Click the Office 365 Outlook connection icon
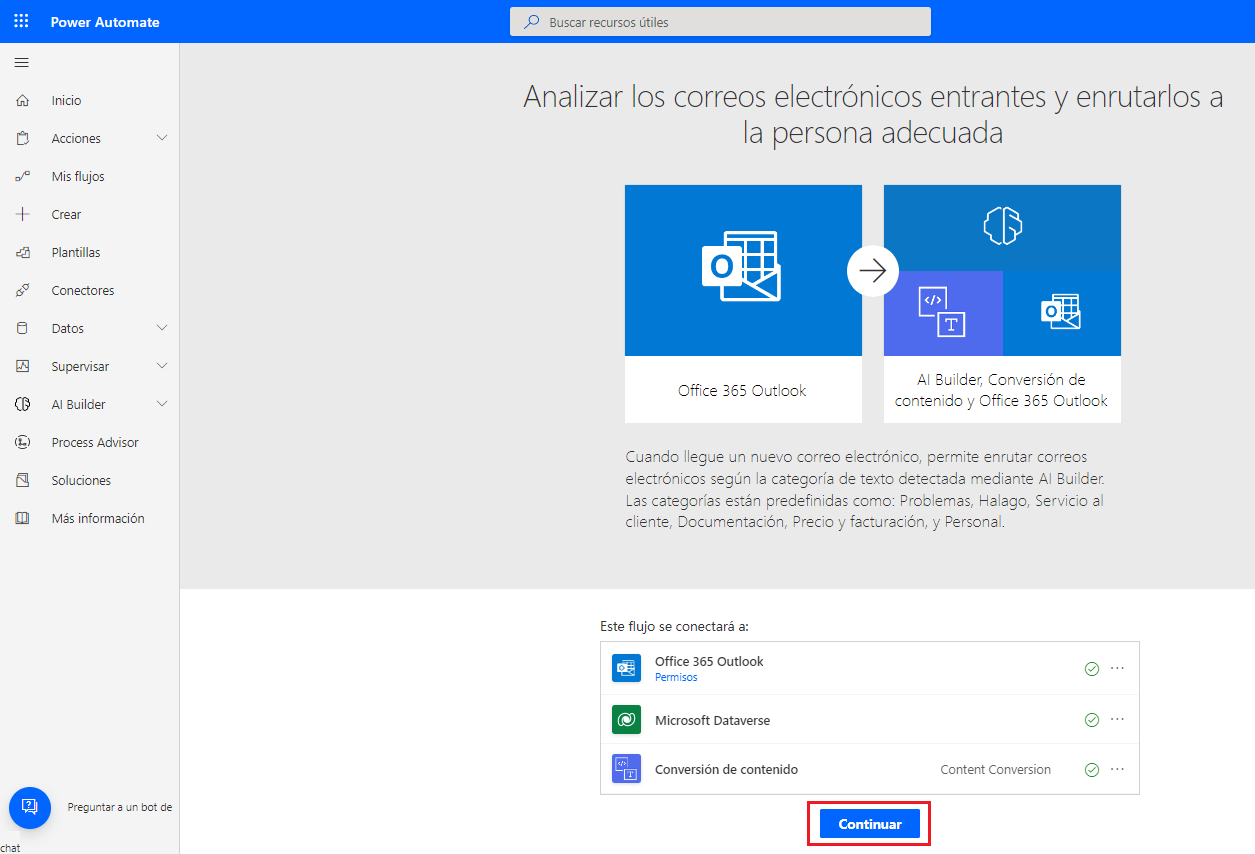The height and width of the screenshot is (854, 1255). (x=626, y=668)
